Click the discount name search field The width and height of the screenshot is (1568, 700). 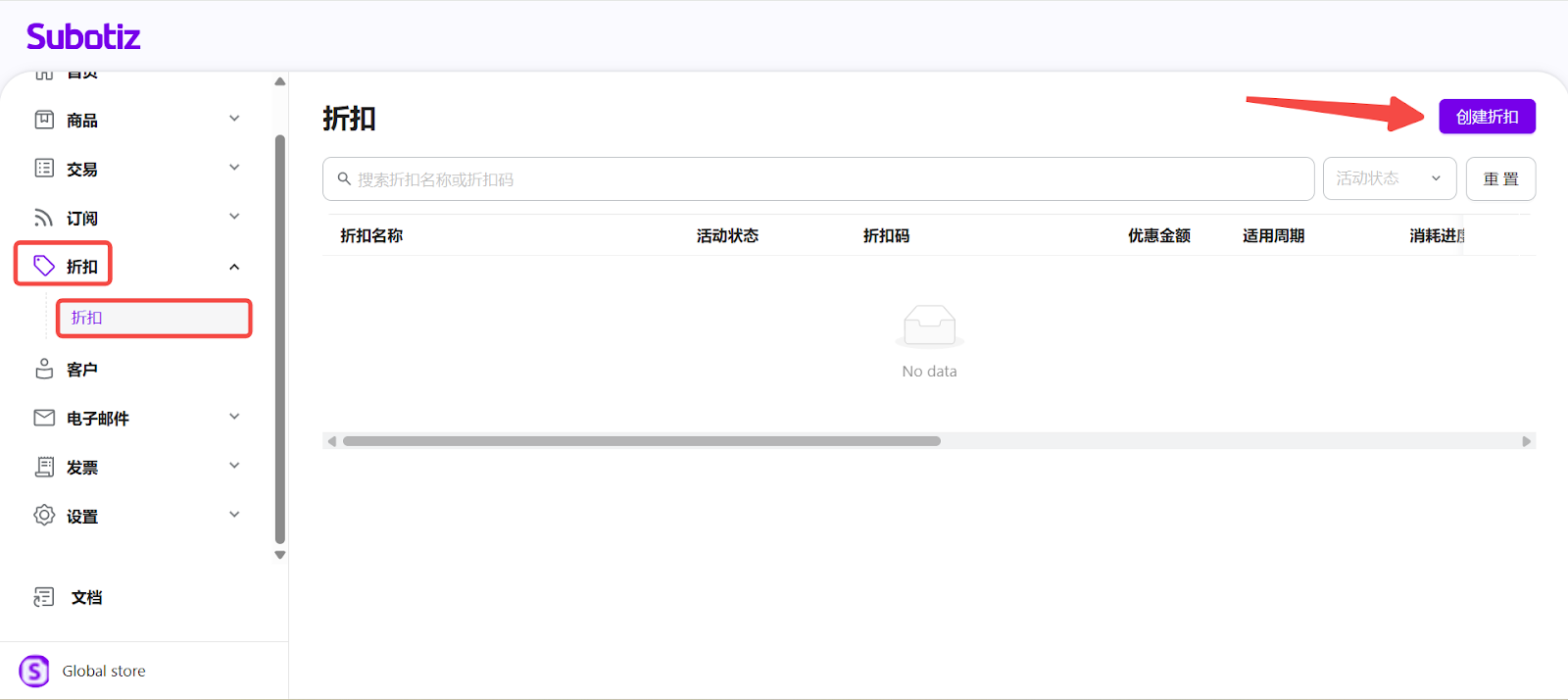[x=817, y=179]
